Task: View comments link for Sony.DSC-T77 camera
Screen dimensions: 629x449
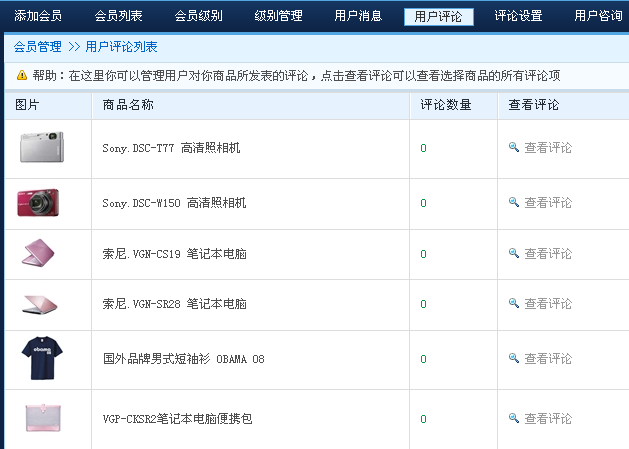Action: point(548,148)
